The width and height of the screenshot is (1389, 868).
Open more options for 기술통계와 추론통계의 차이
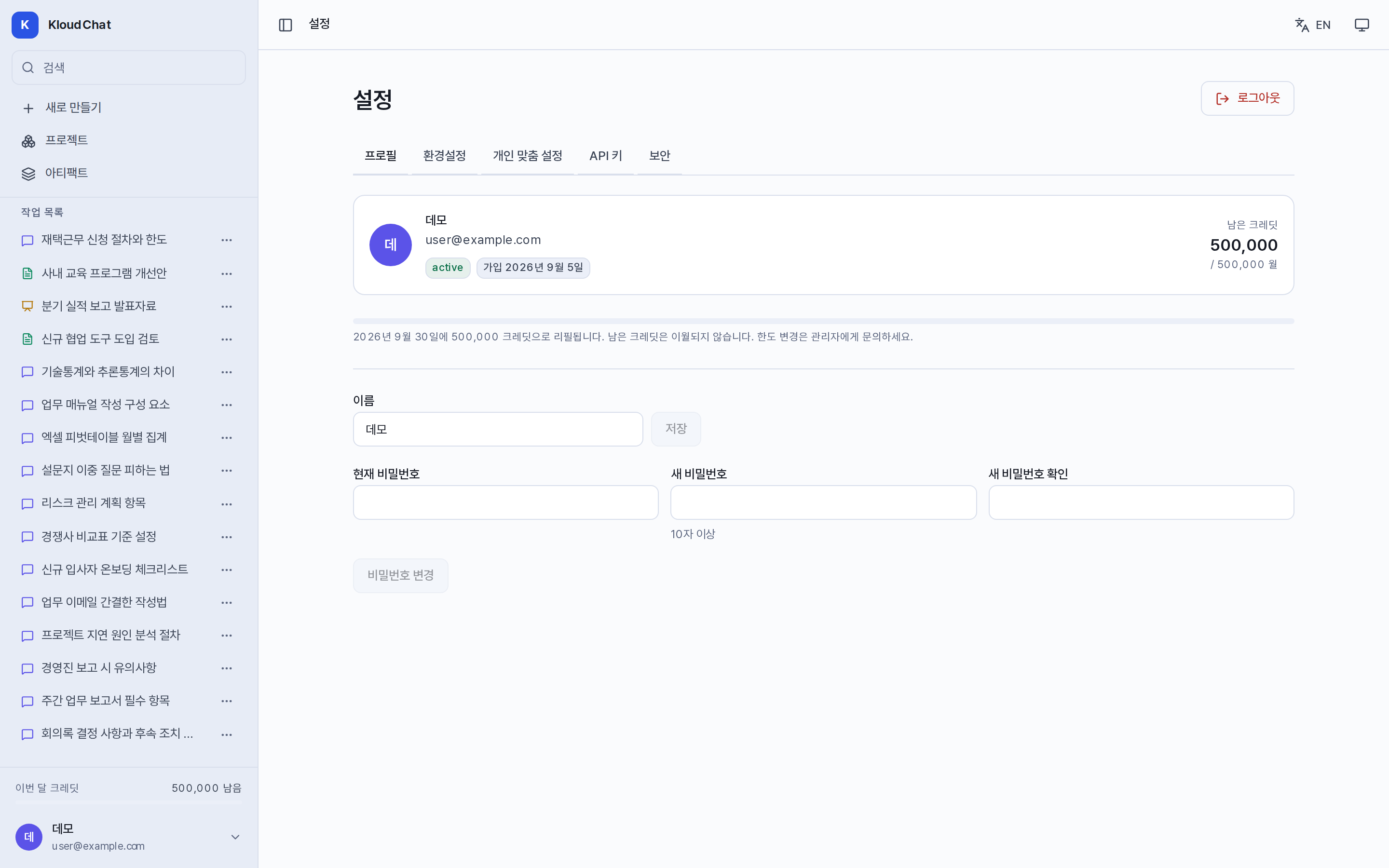pos(227,372)
